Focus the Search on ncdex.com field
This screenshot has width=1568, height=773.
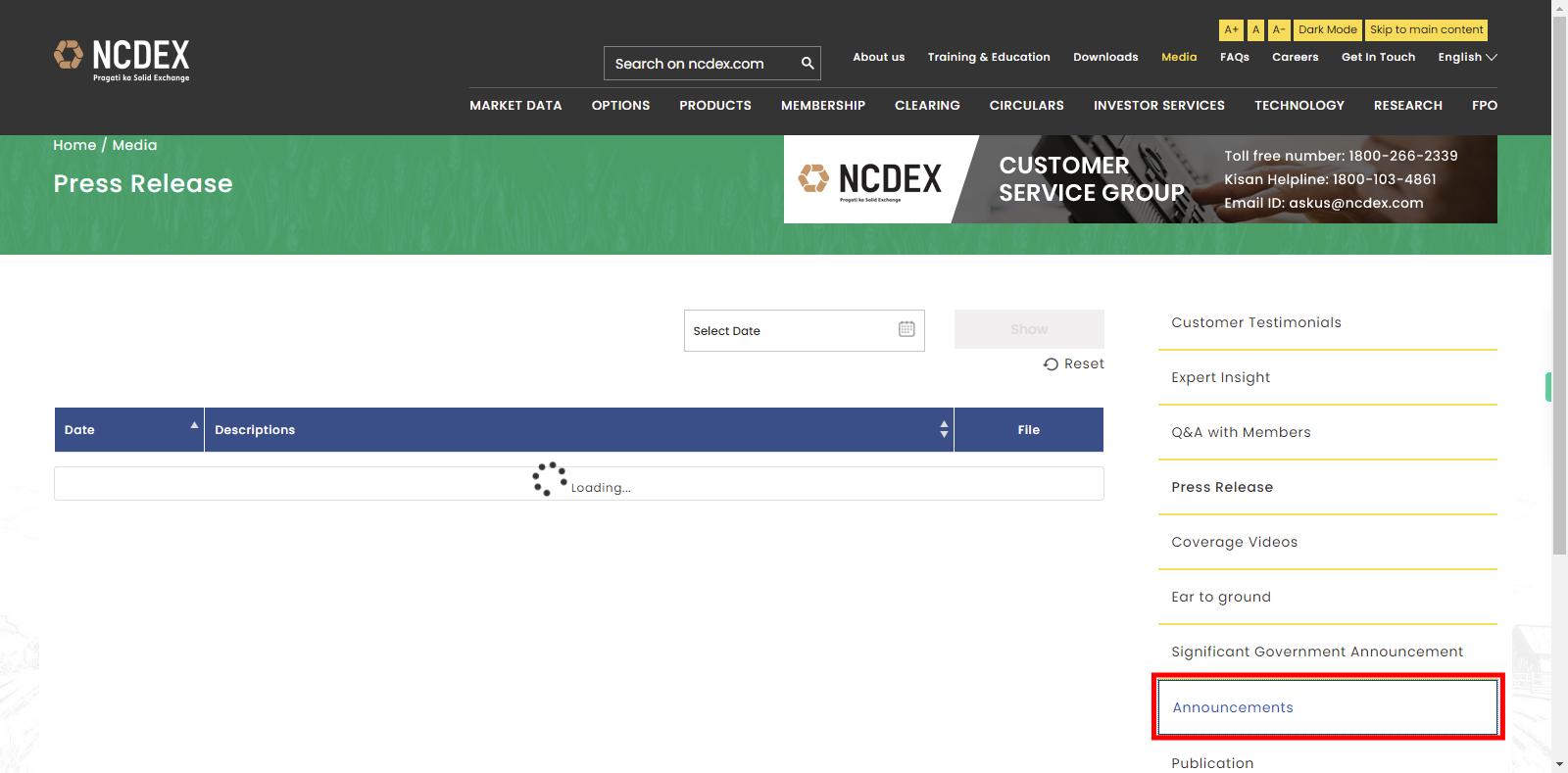tap(701, 64)
